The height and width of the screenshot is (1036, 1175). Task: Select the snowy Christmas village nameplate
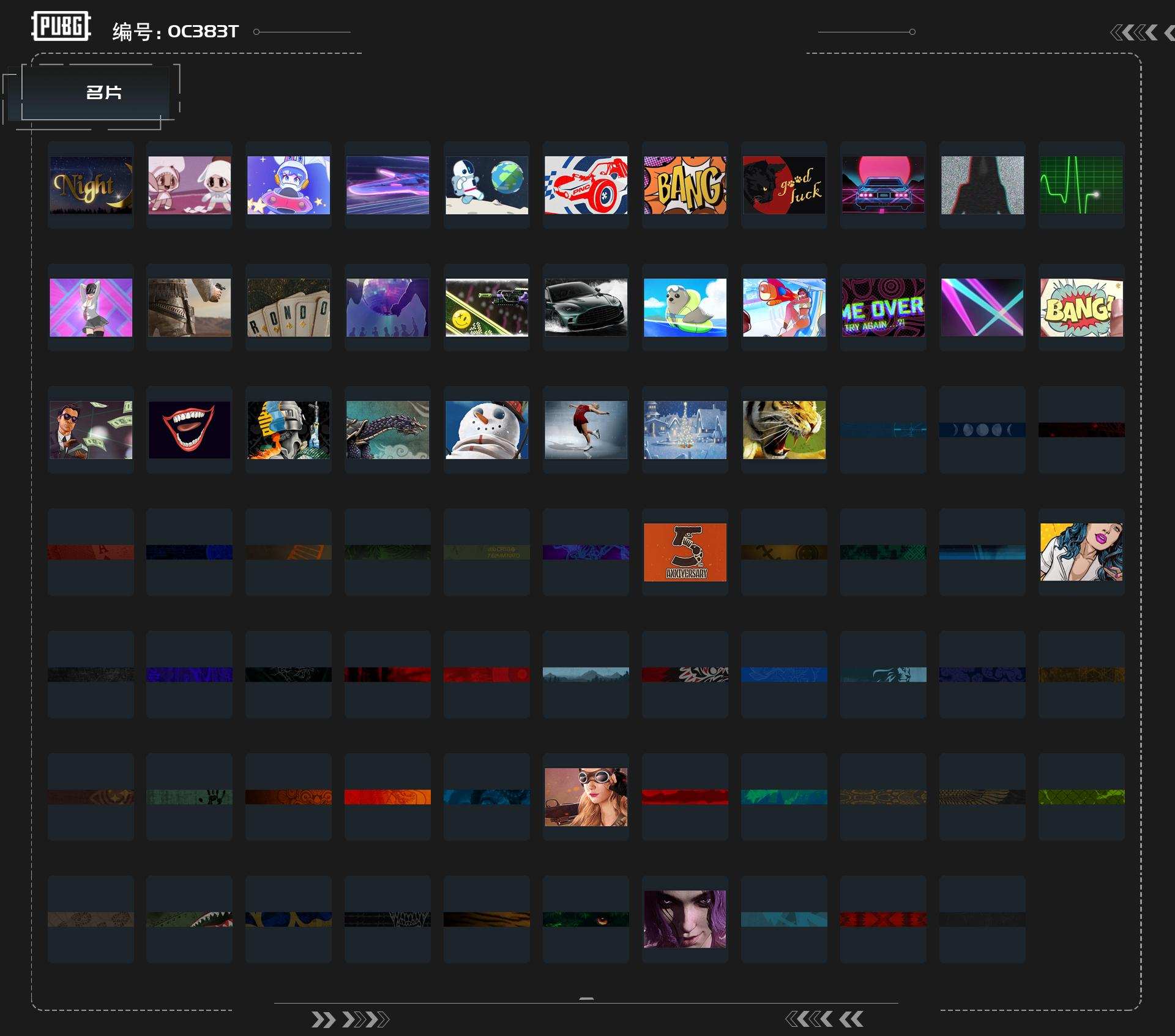(685, 430)
